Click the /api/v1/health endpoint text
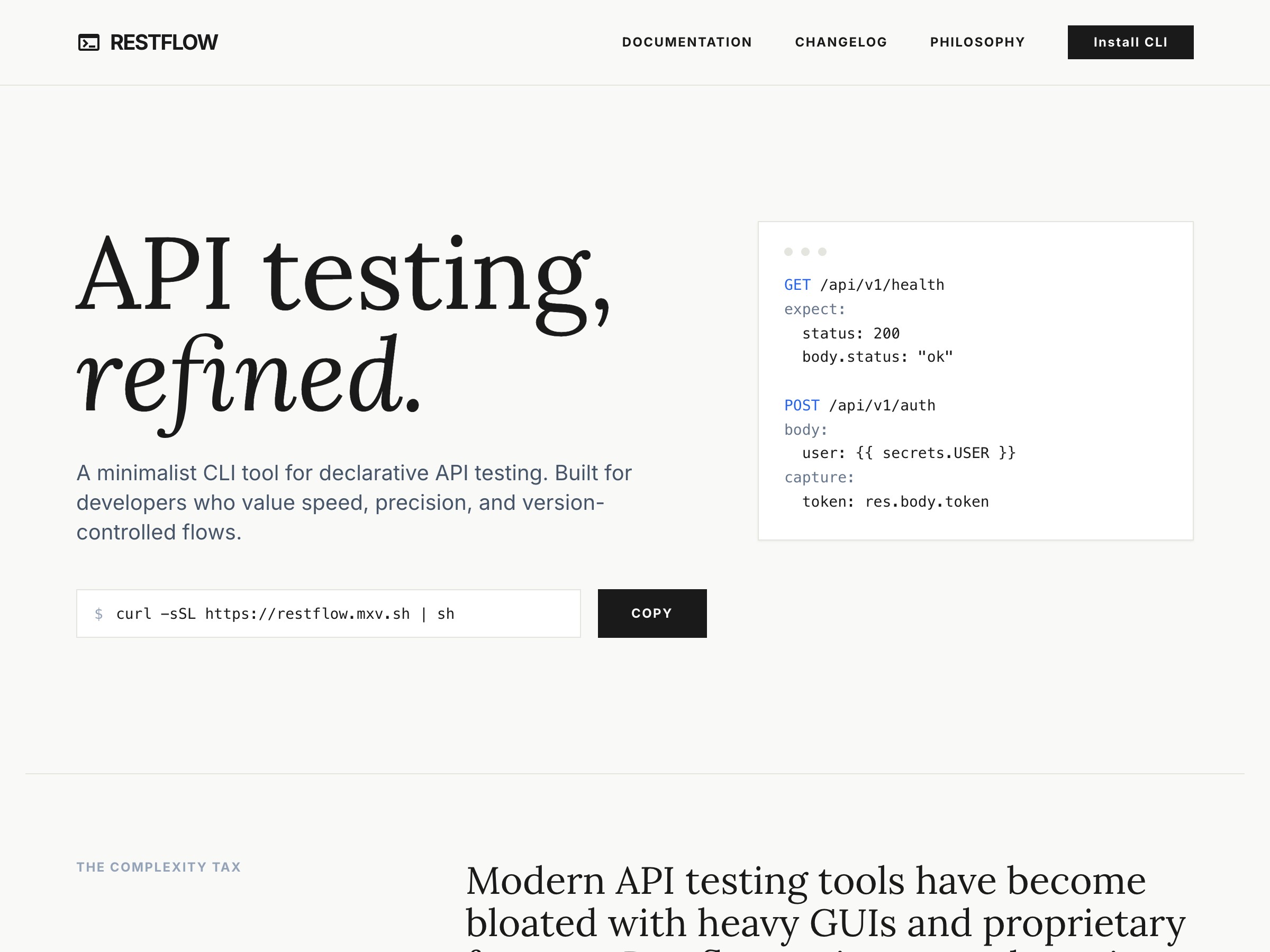 pyautogui.click(x=882, y=285)
